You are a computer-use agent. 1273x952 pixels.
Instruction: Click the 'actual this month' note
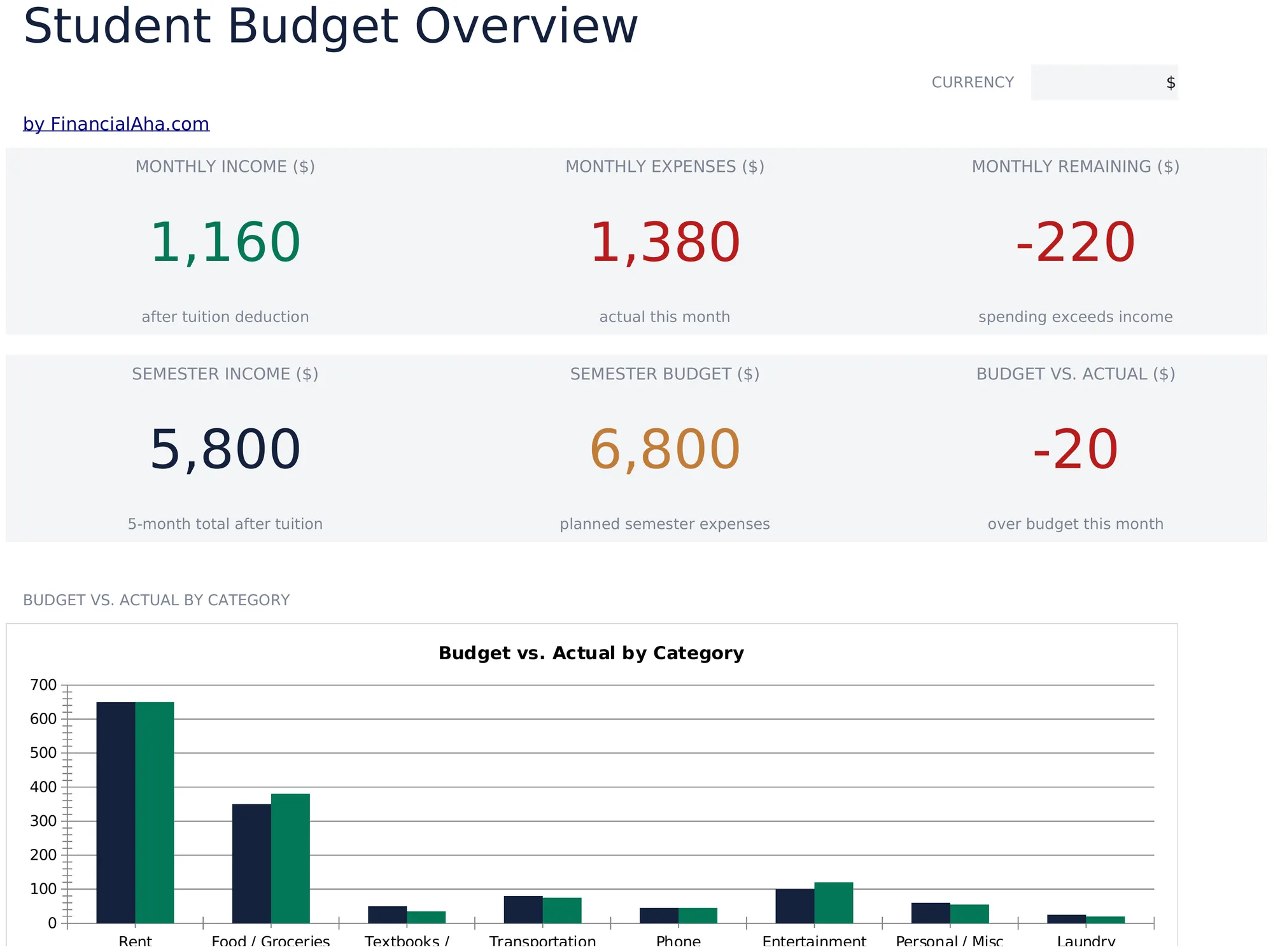pos(665,317)
